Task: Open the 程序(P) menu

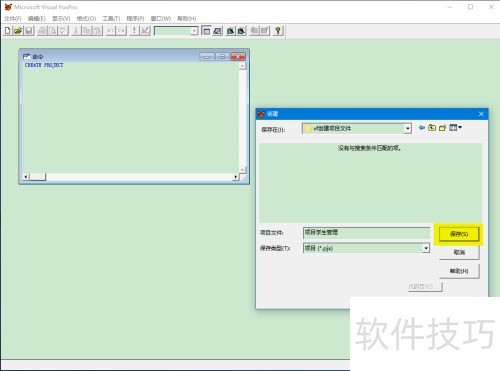Action: [135, 18]
